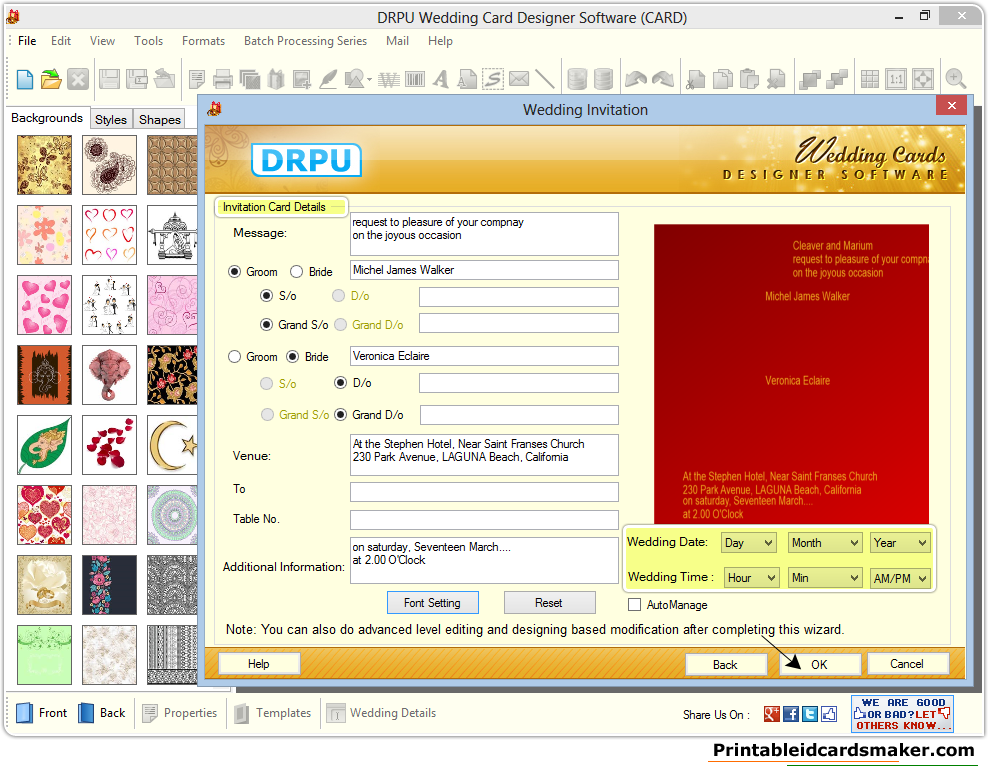Open the Templates panel at bottom

(x=272, y=713)
